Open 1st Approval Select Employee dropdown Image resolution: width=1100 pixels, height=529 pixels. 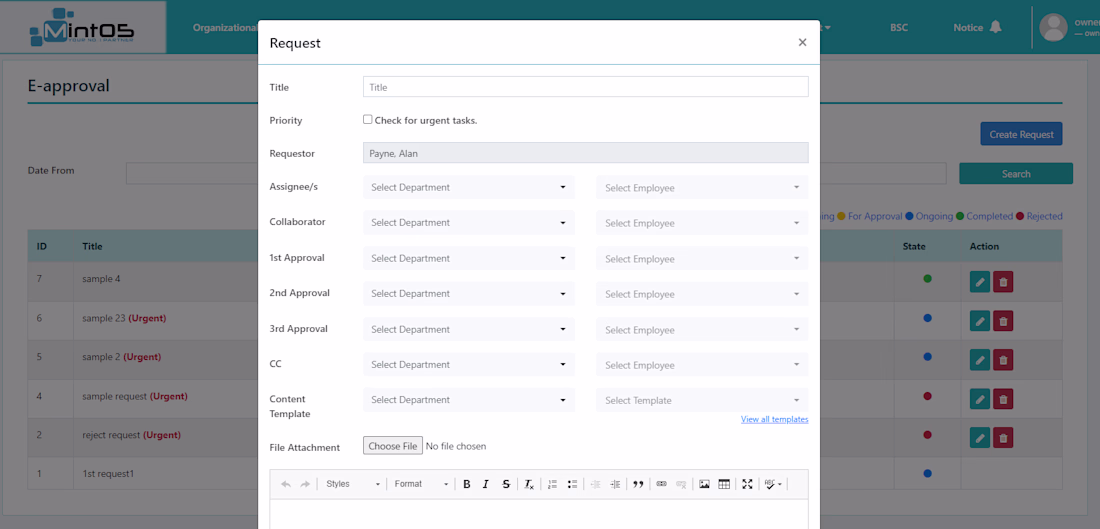click(702, 258)
